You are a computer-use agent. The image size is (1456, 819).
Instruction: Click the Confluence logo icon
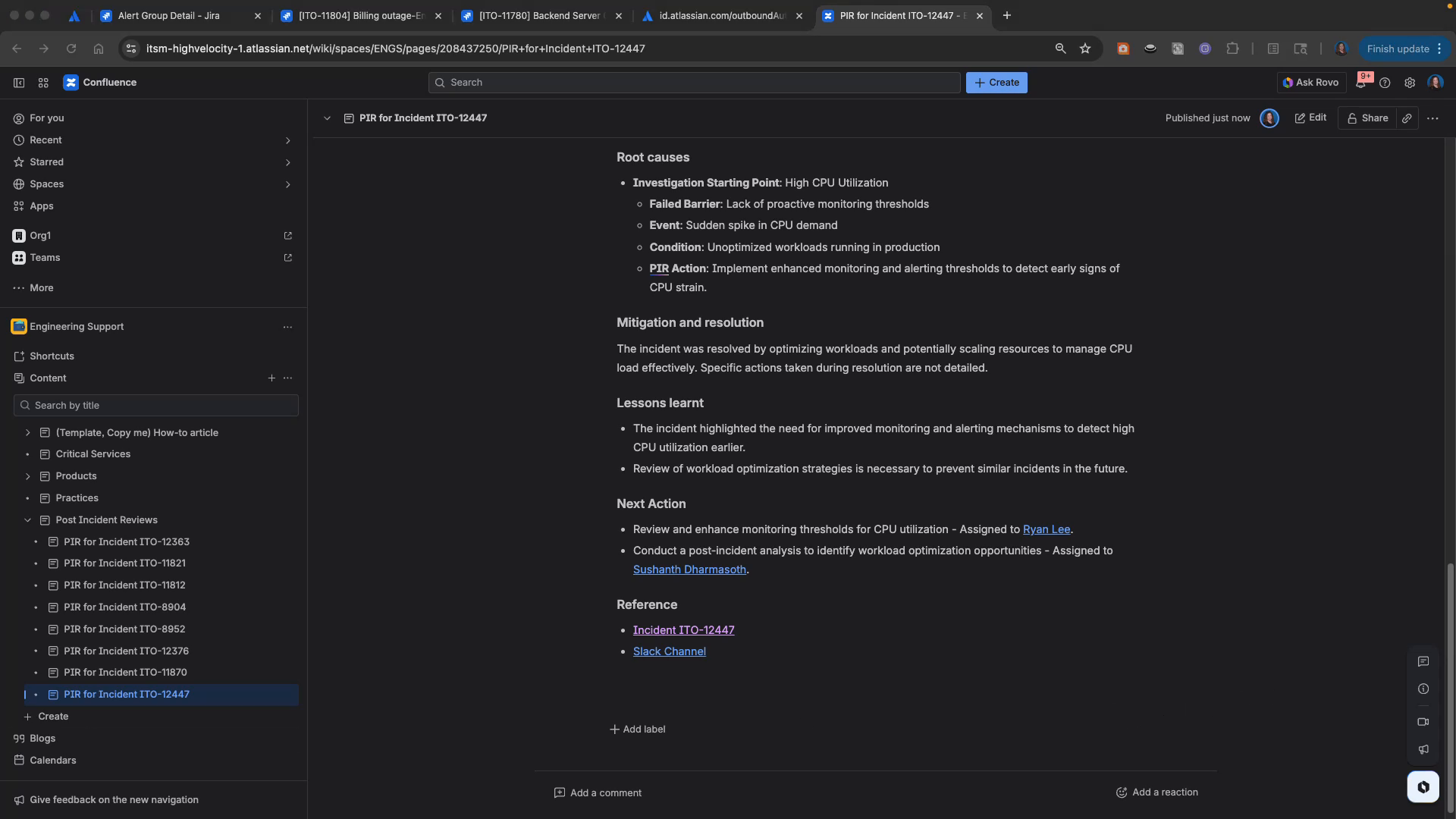point(71,83)
